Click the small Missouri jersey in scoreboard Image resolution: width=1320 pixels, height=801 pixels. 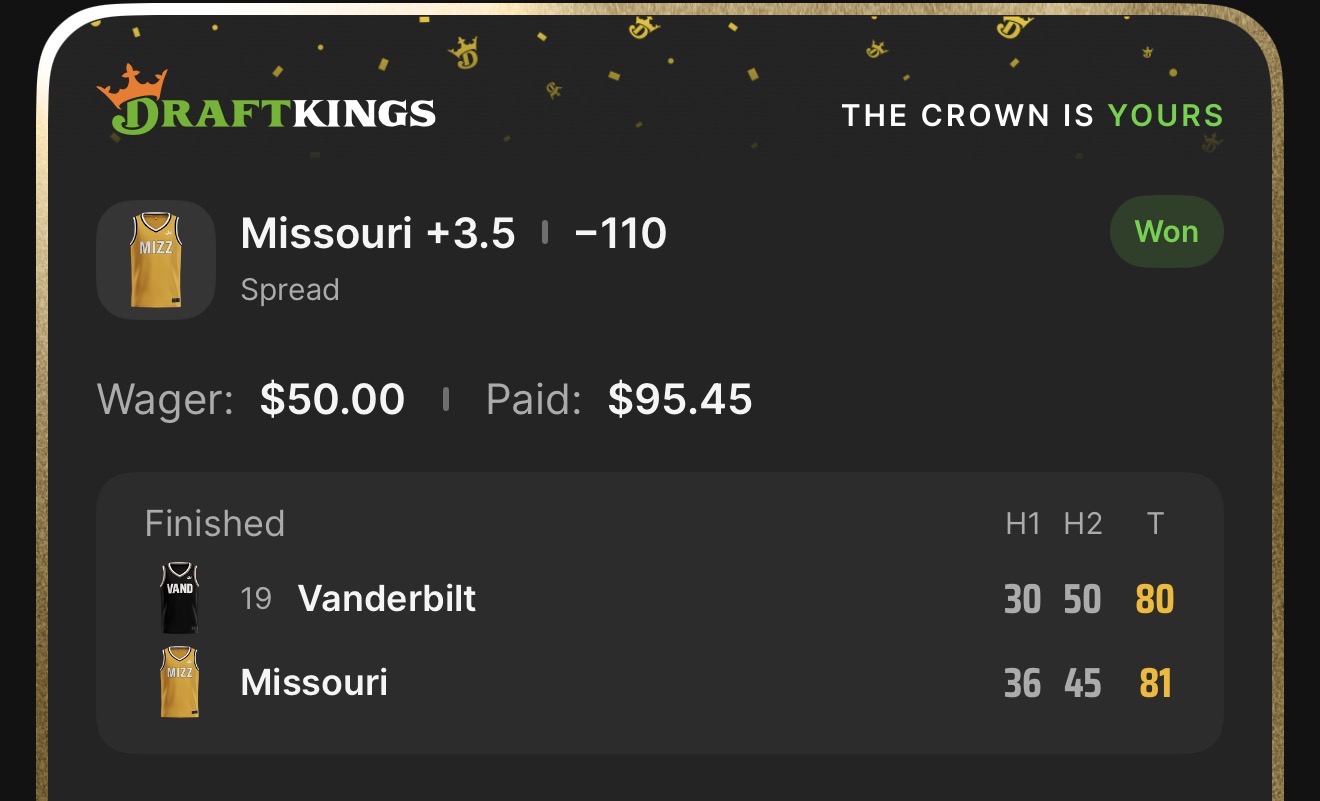click(180, 682)
